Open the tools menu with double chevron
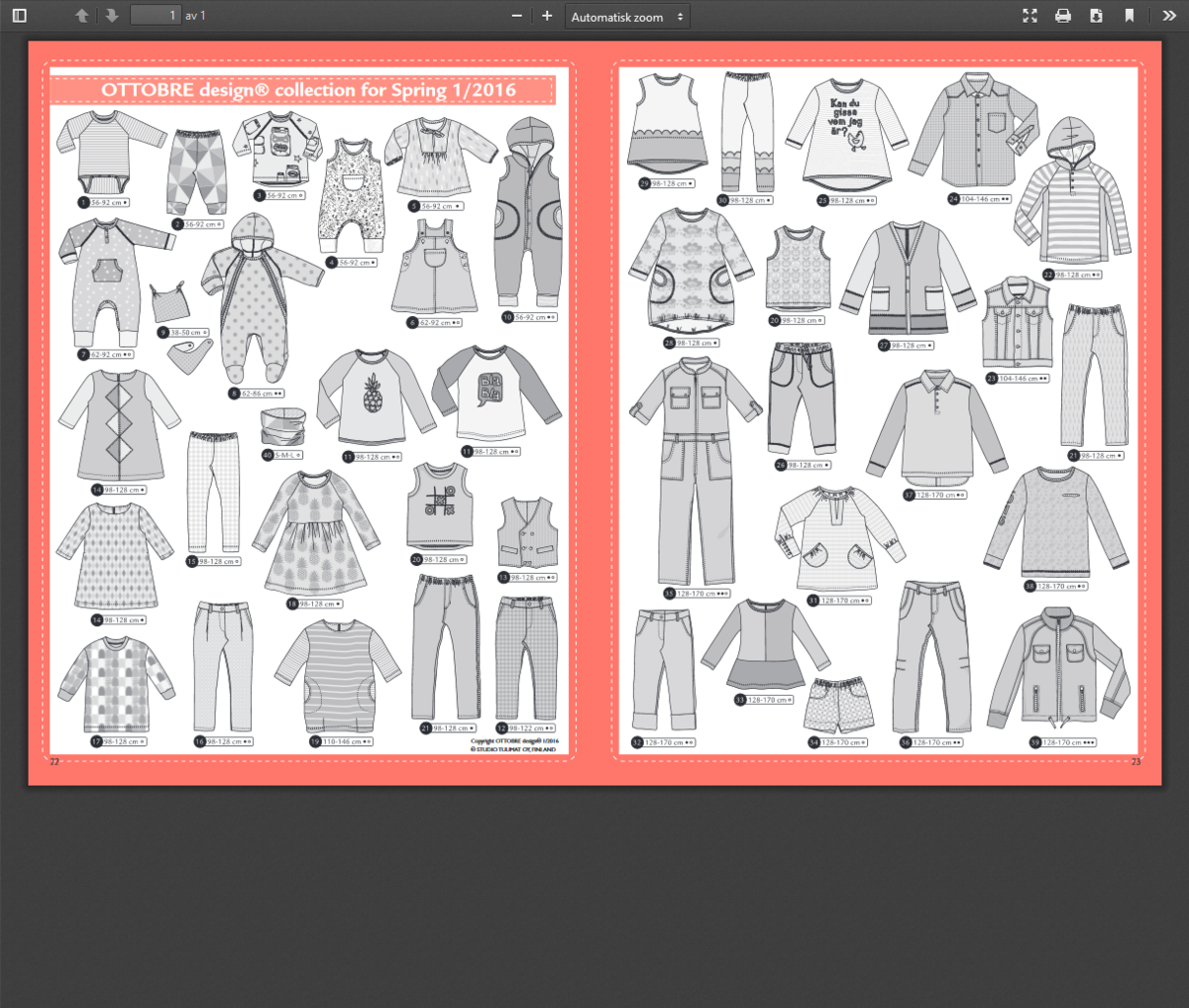 coord(1169,16)
